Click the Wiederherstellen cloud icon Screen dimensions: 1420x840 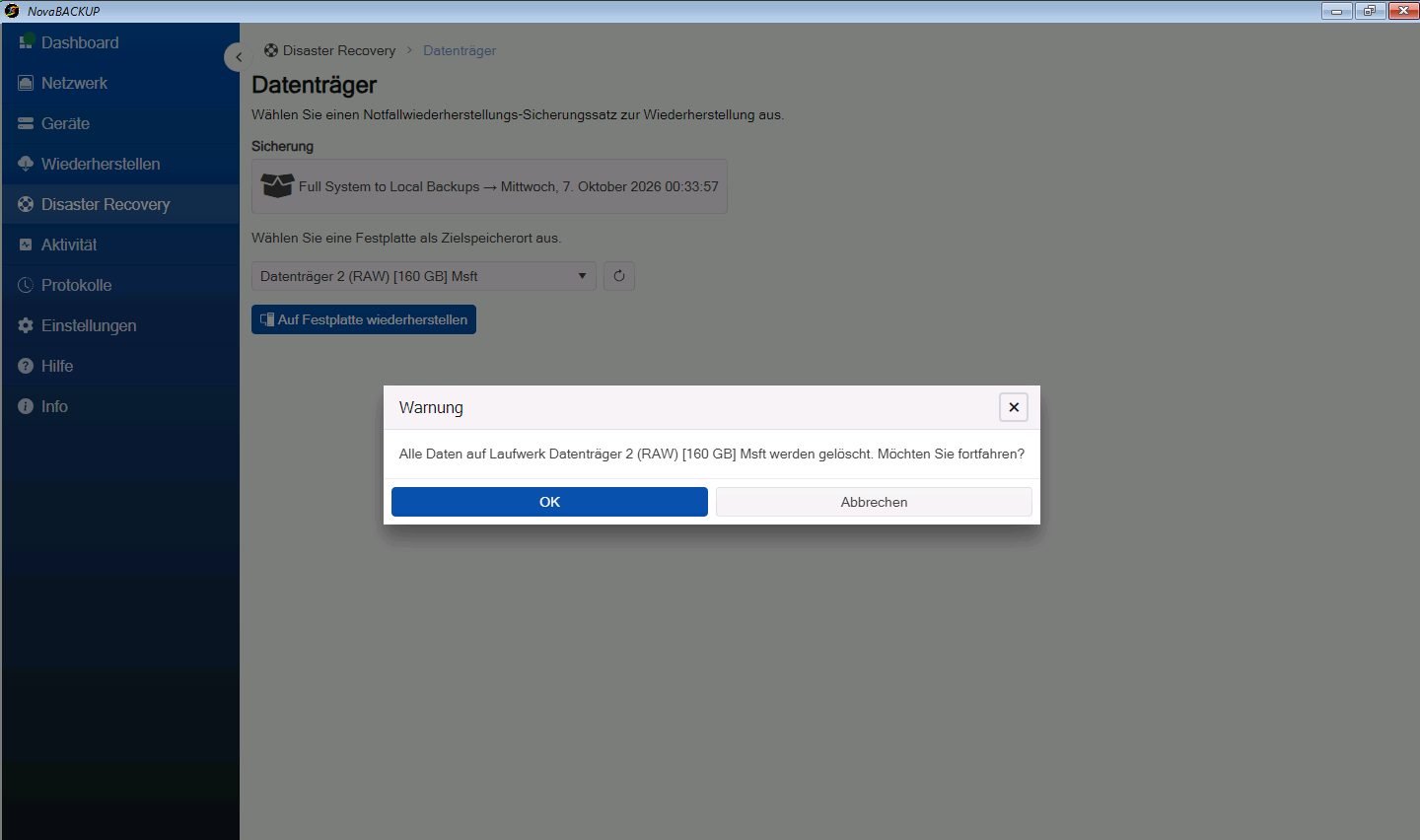pyautogui.click(x=26, y=164)
